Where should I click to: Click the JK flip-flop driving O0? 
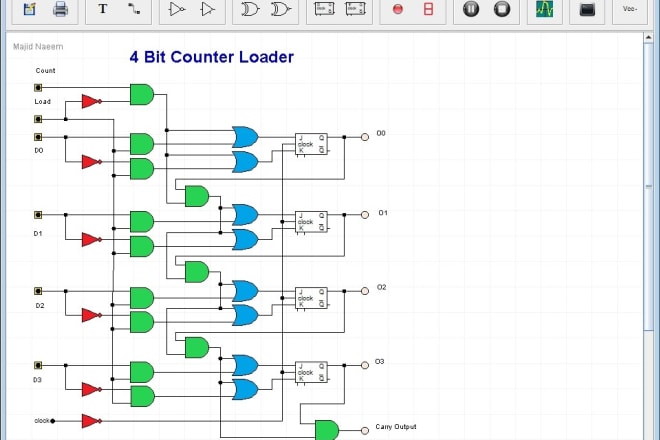click(x=311, y=144)
